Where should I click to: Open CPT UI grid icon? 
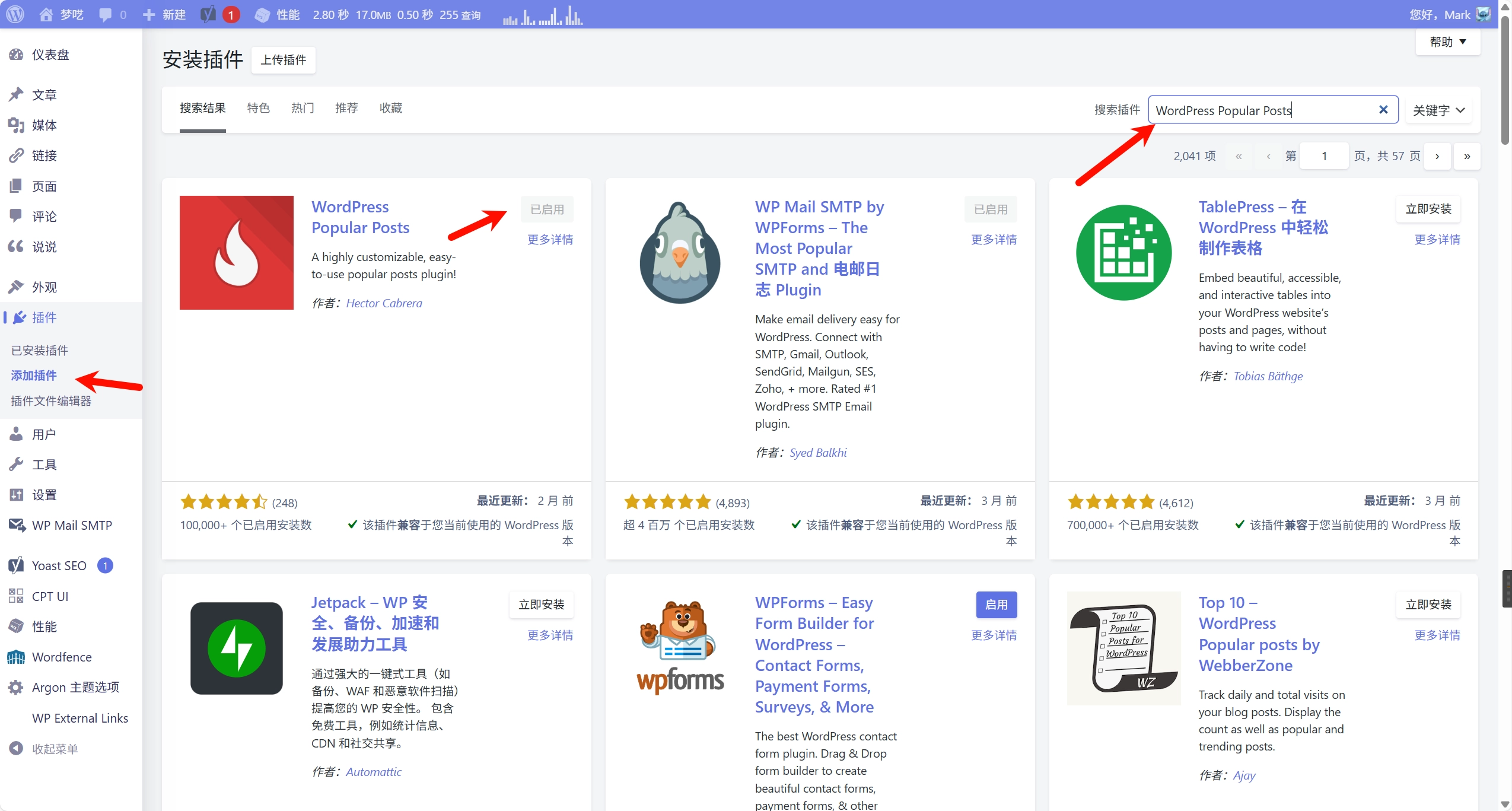click(x=16, y=596)
